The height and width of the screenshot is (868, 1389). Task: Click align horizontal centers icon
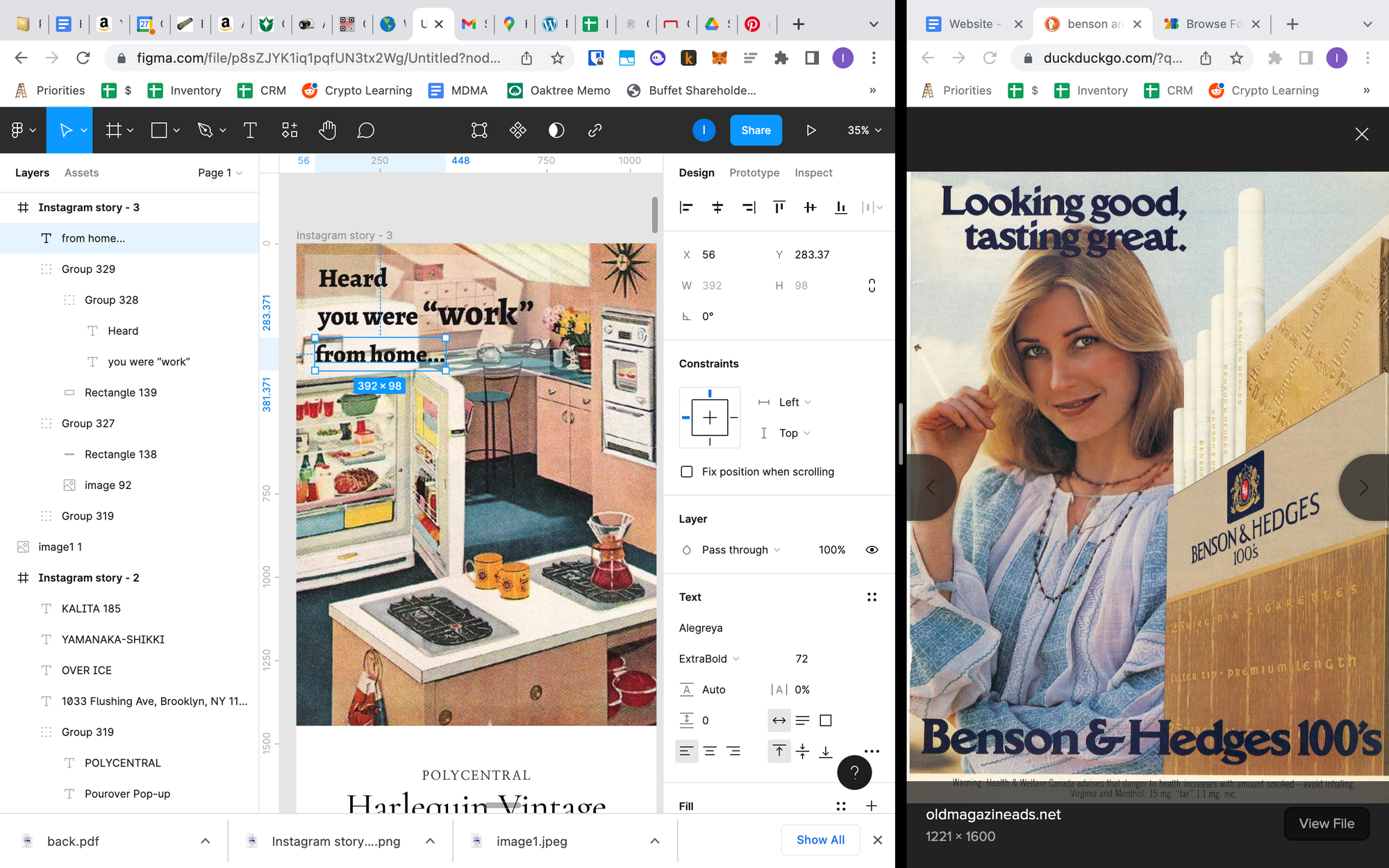717,207
